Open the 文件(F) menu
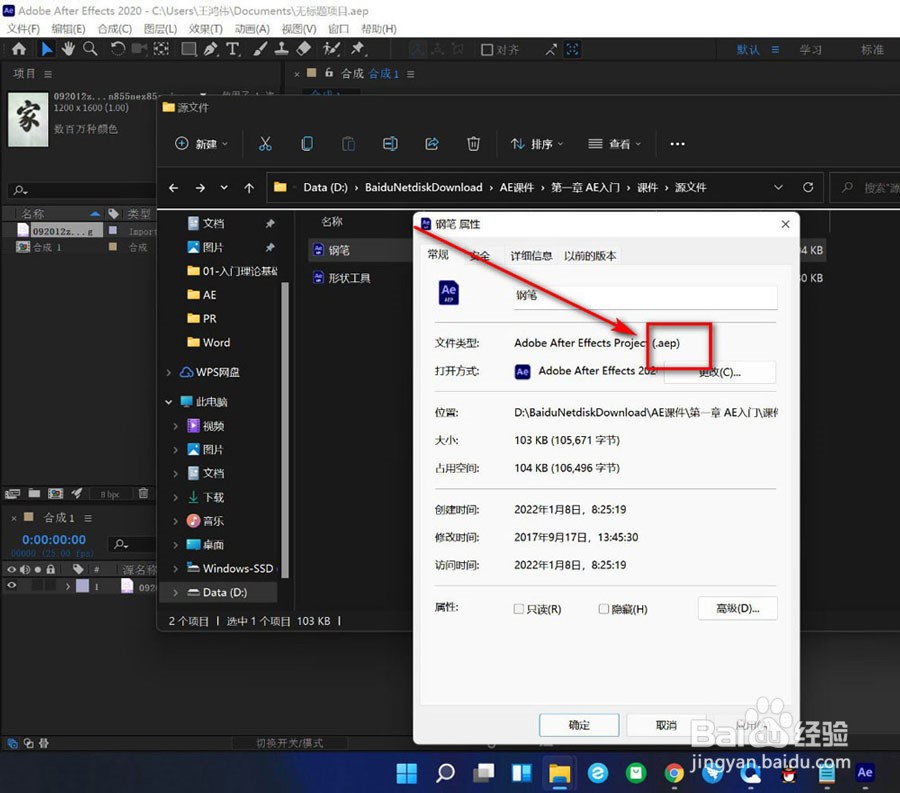900x793 pixels. pyautogui.click(x=23, y=29)
